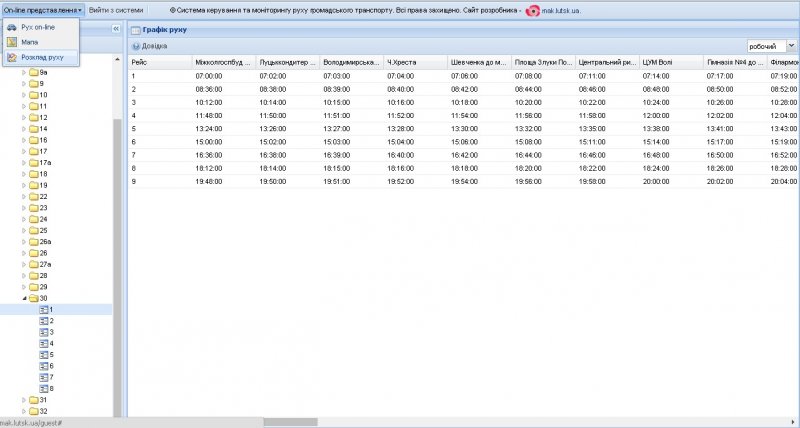Choose Мапа from the dropdown menu

[x=29, y=42]
